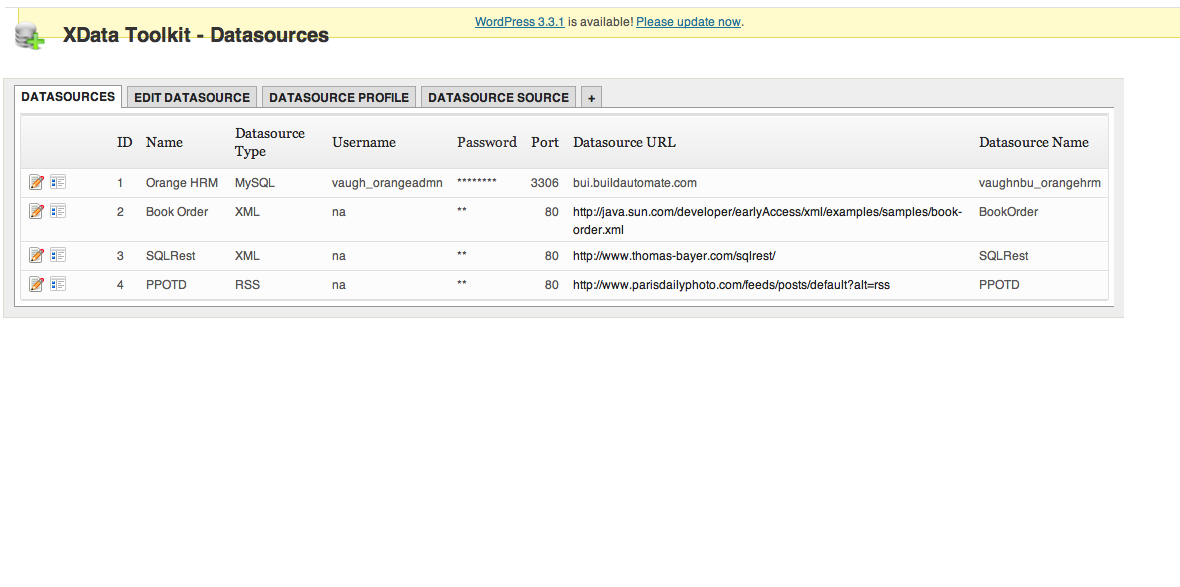Click the vaughnbu_orangehrm datasource name

1040,182
